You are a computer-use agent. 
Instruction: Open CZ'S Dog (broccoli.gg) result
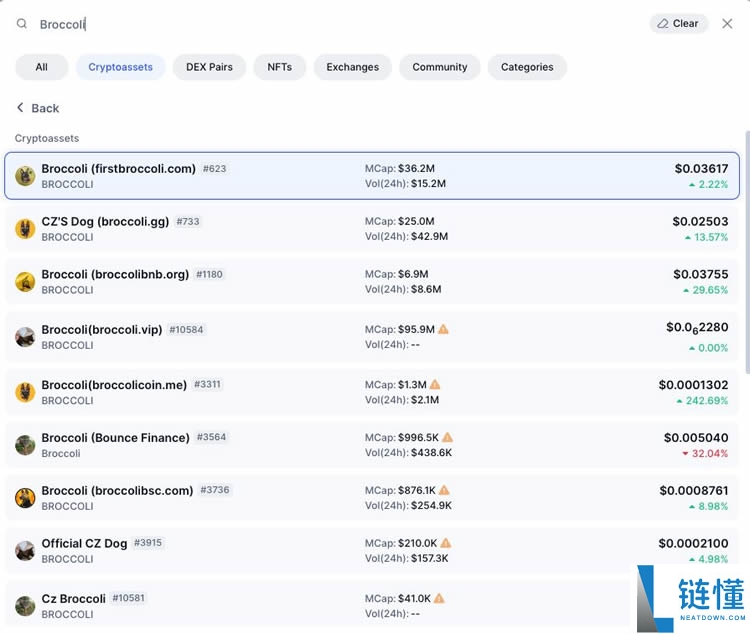(x=372, y=229)
